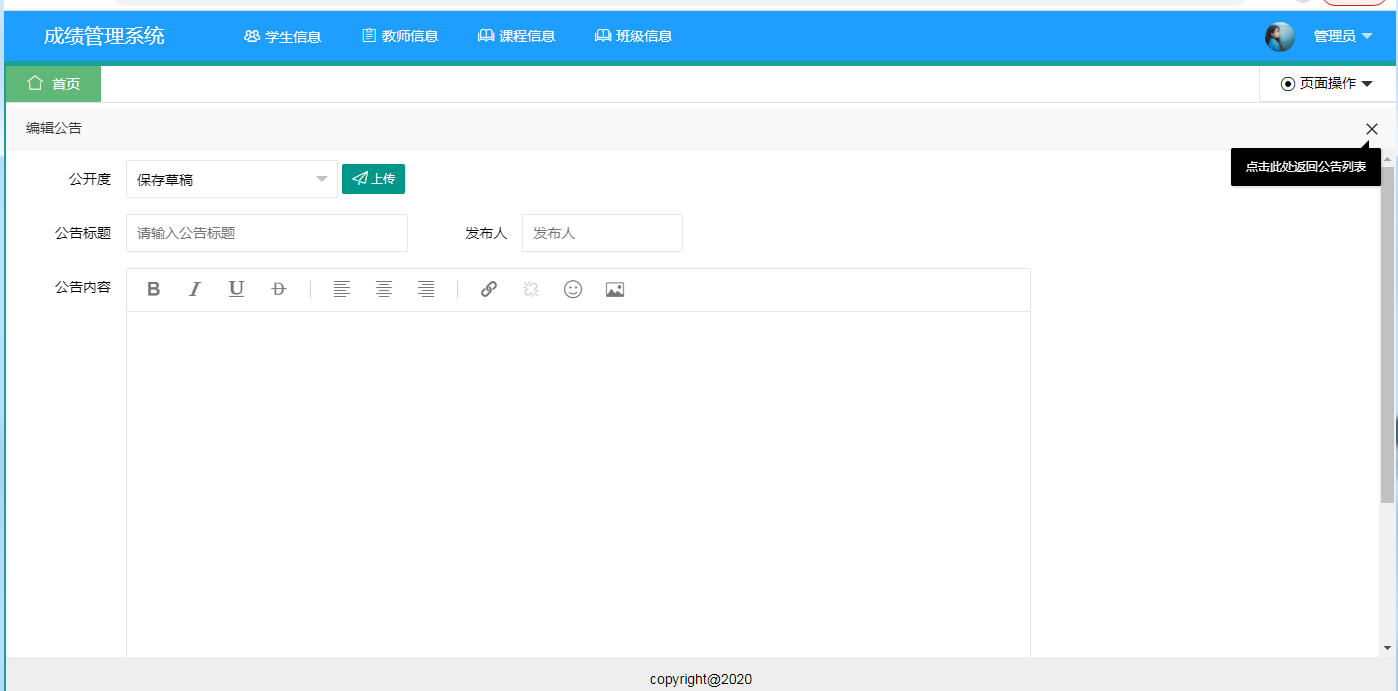The height and width of the screenshot is (691, 1398).
Task: Switch to the 首页 tab
Action: [x=54, y=84]
